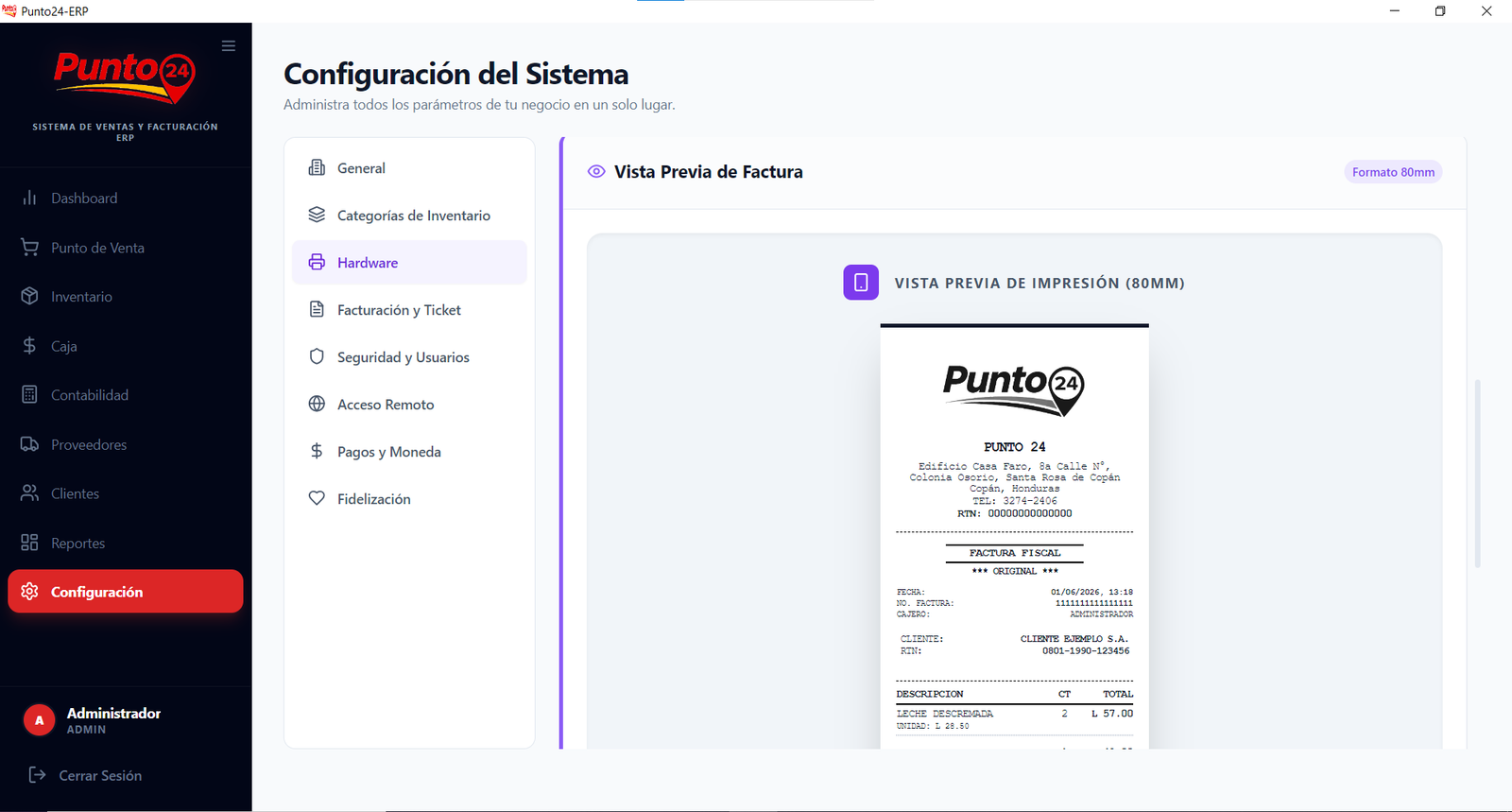Click the Punto24-ERP title bar app icon
The width and height of the screenshot is (1512, 812).
coord(9,11)
